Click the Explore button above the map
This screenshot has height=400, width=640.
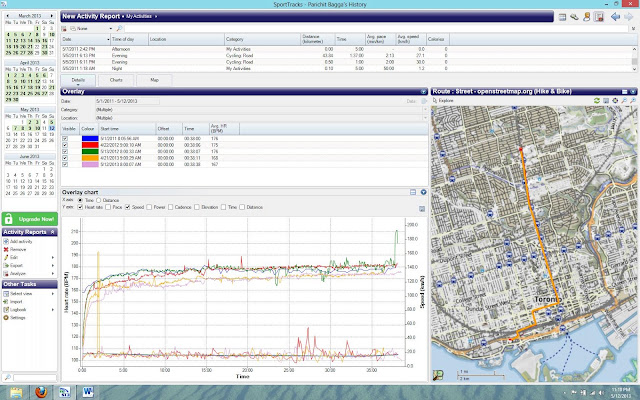pyautogui.click(x=443, y=100)
